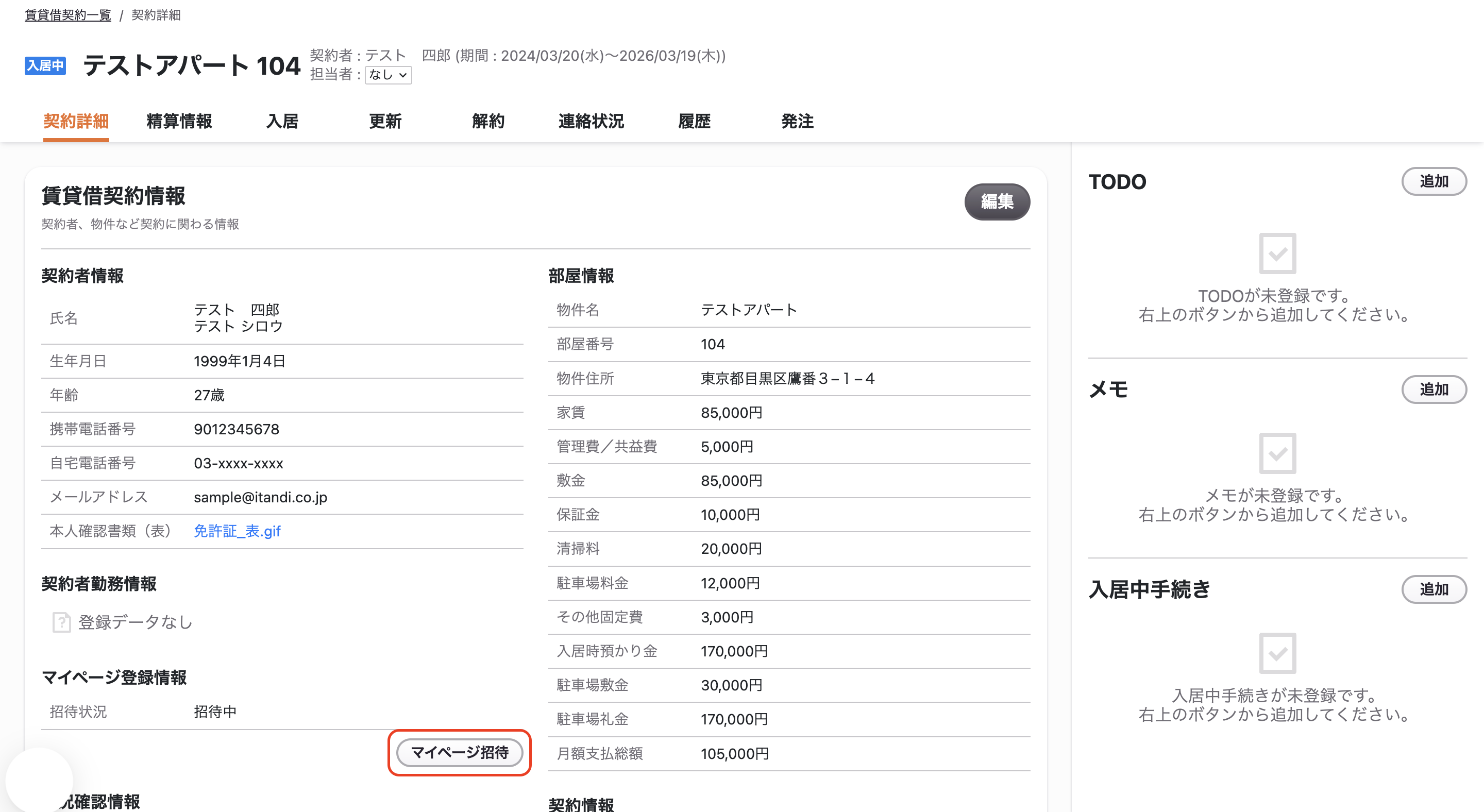
Task: Click 追加 button in the 入居中手続き section
Action: [1434, 589]
